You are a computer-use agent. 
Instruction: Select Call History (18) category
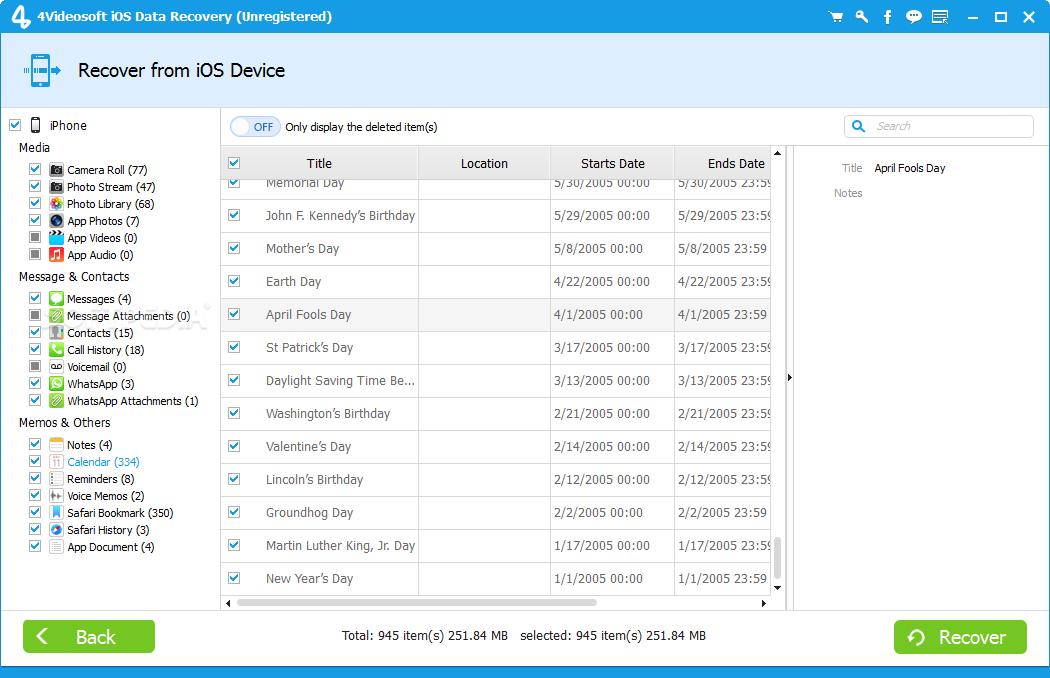[x=105, y=350]
